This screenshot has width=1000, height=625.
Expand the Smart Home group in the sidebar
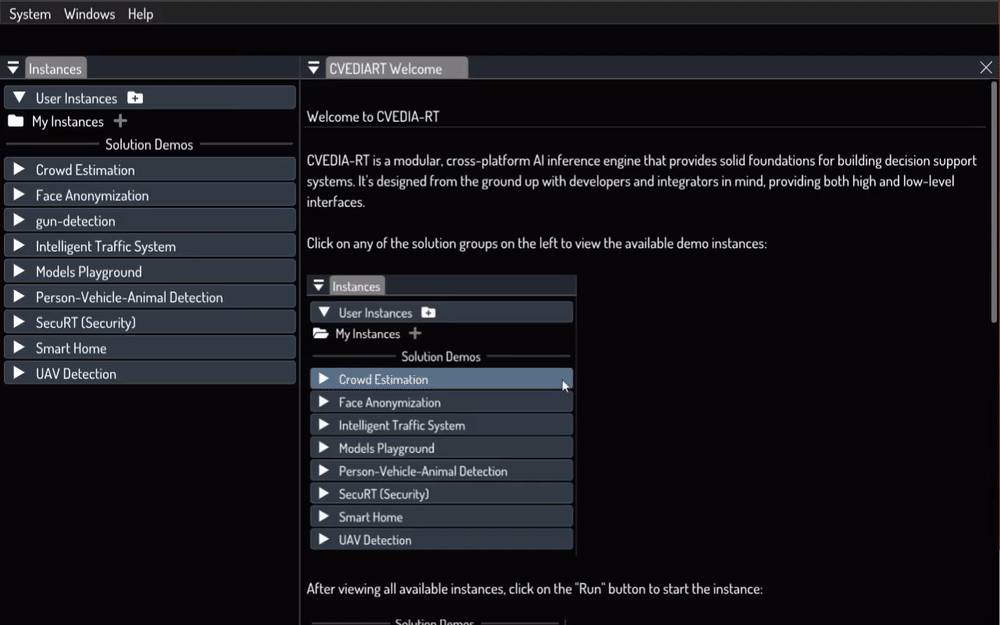click(150, 348)
